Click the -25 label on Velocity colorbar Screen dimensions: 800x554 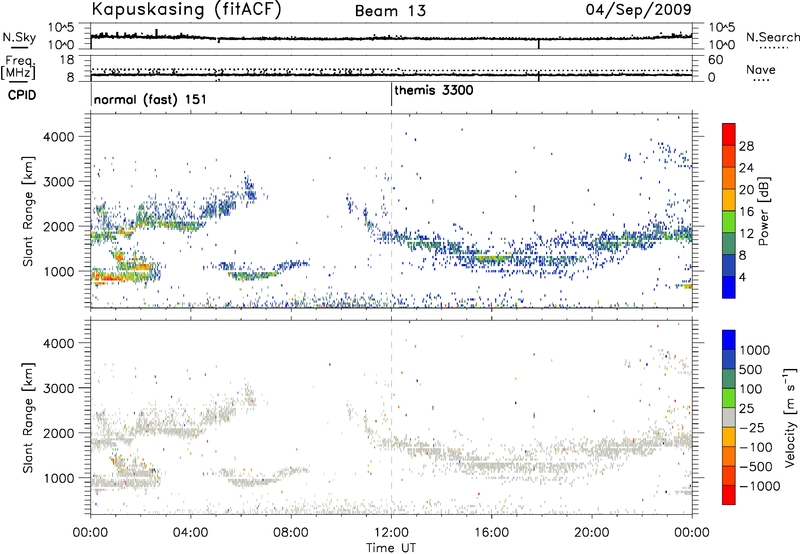(753, 428)
